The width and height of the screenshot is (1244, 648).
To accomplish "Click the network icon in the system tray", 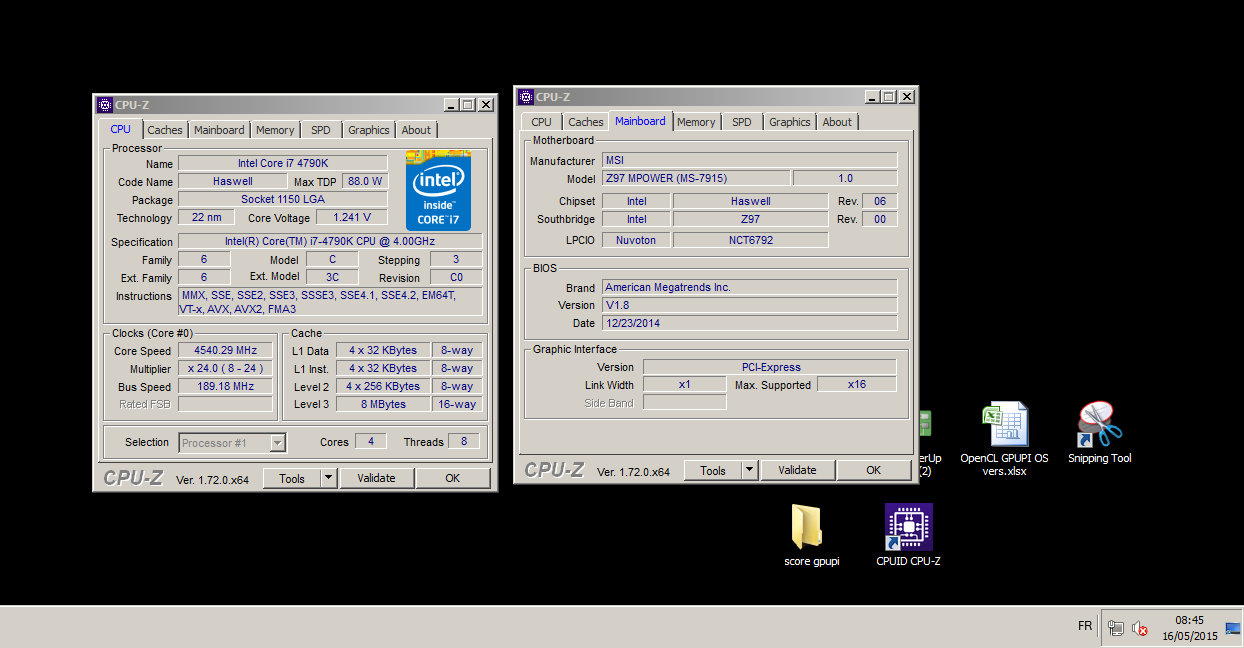I will point(1116,628).
